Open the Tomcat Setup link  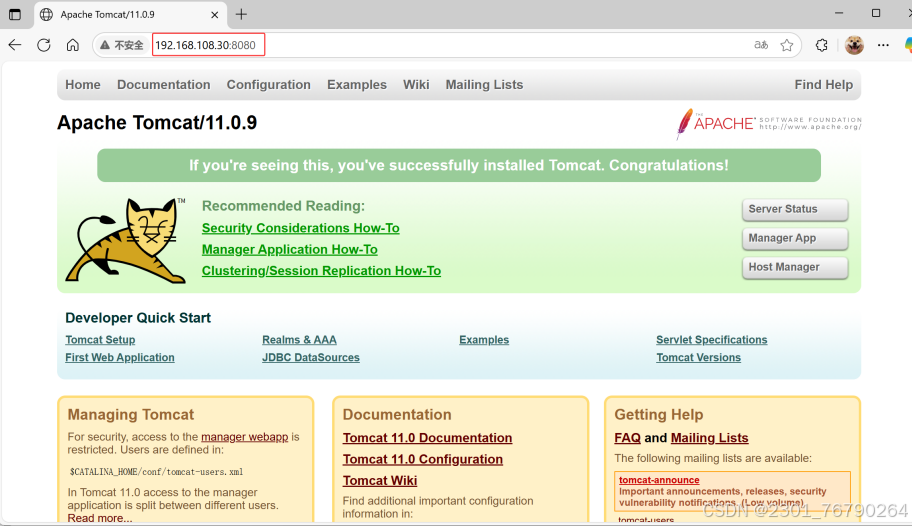(100, 340)
